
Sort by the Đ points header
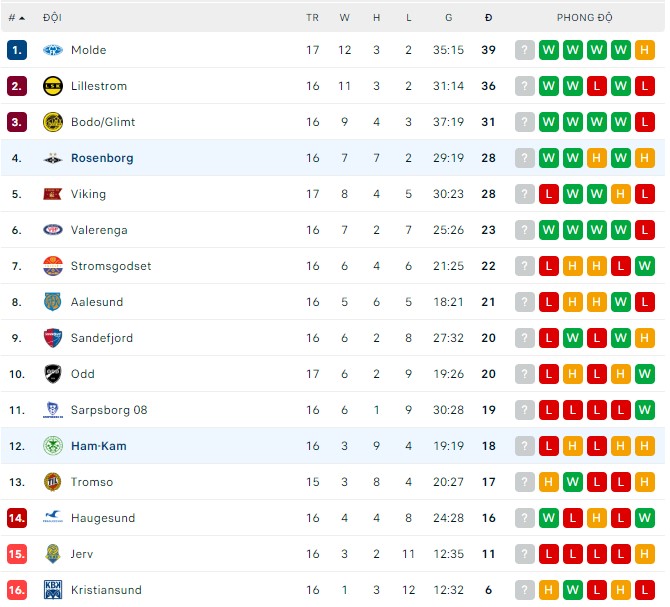pyautogui.click(x=488, y=18)
